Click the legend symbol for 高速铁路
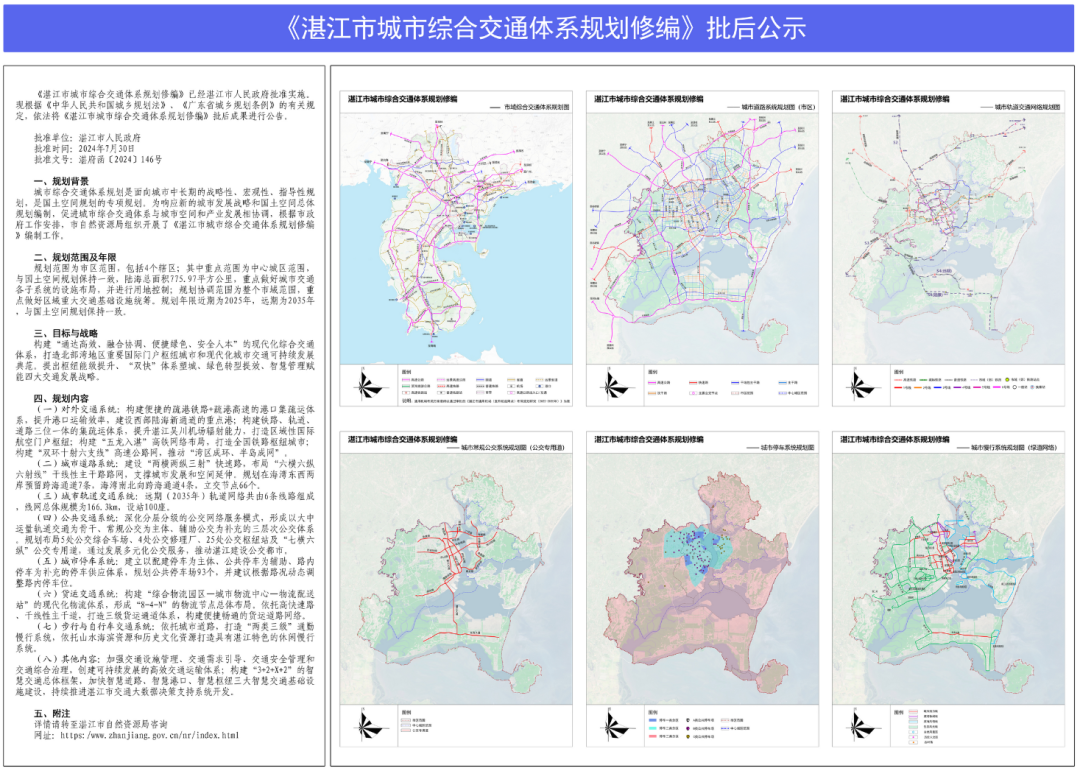Screen dimensions: 1080x771 (440, 386)
